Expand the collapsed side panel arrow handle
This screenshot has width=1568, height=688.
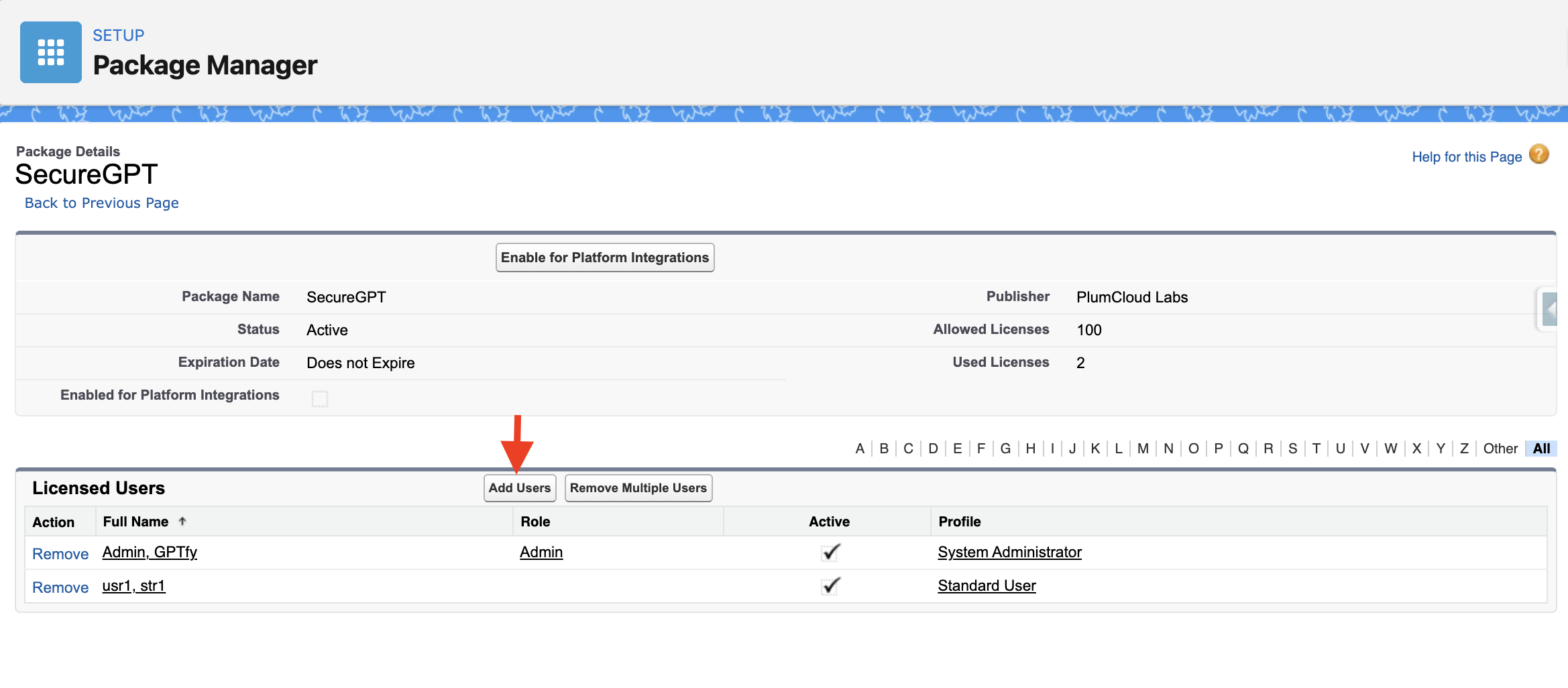point(1549,310)
